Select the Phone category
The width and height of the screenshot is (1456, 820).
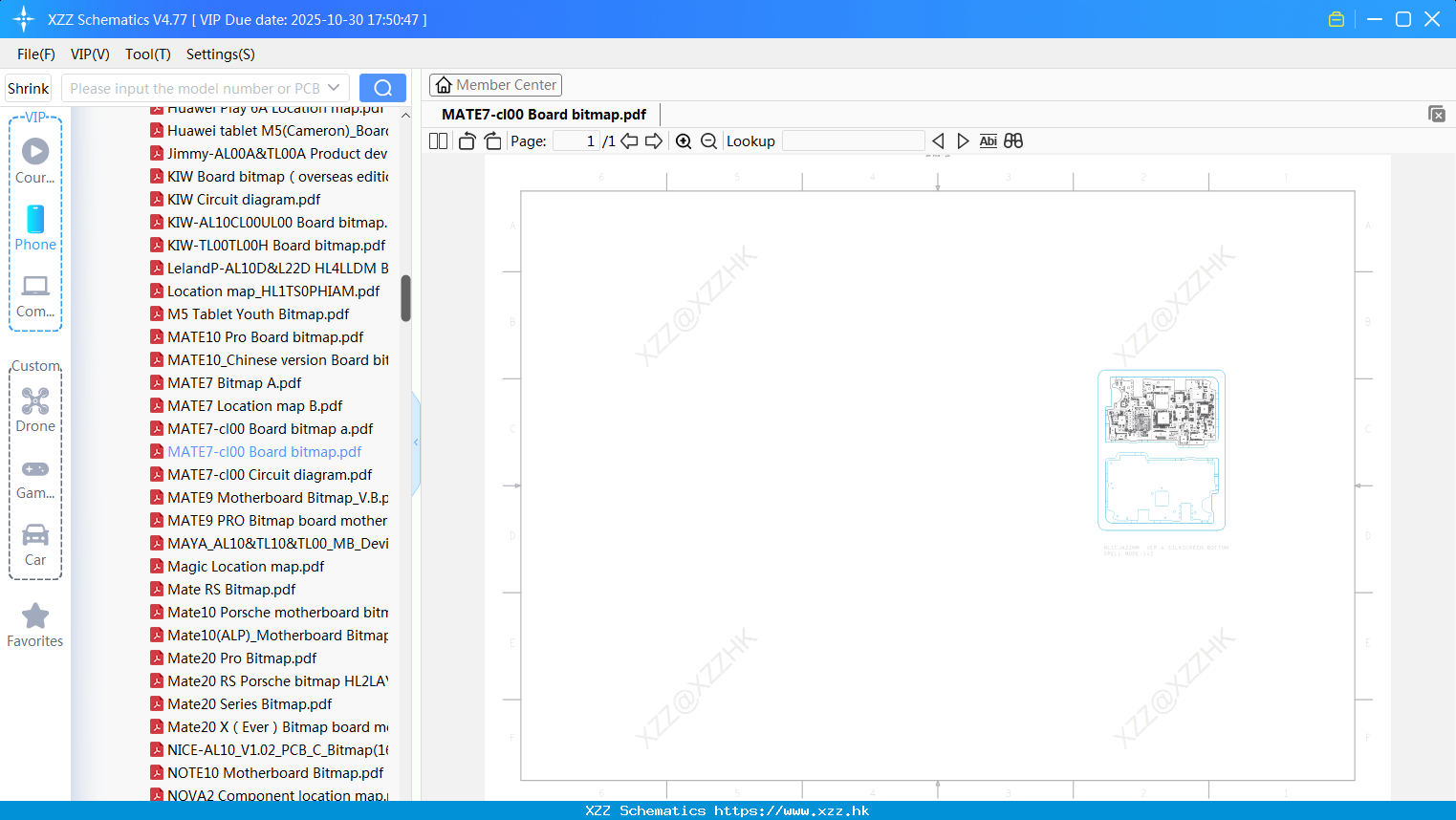35,227
